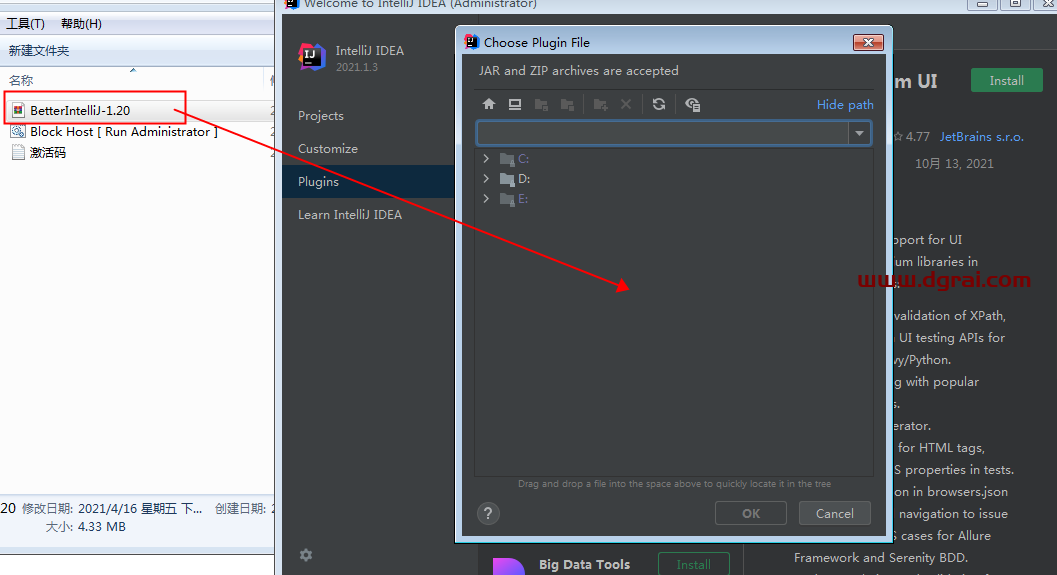1057x575 pixels.
Task: Install the plugin with green Install button
Action: (x=1006, y=80)
